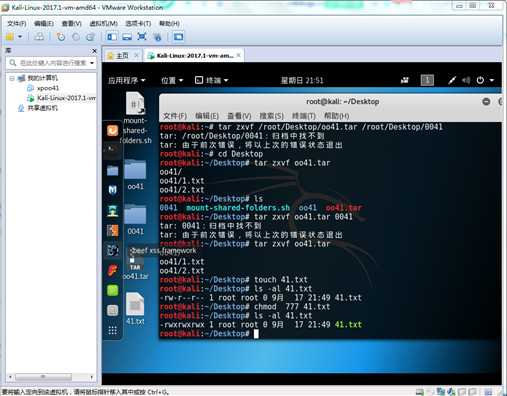Open VMware 选项卡(T) menu
The image size is (507, 396).
point(138,23)
